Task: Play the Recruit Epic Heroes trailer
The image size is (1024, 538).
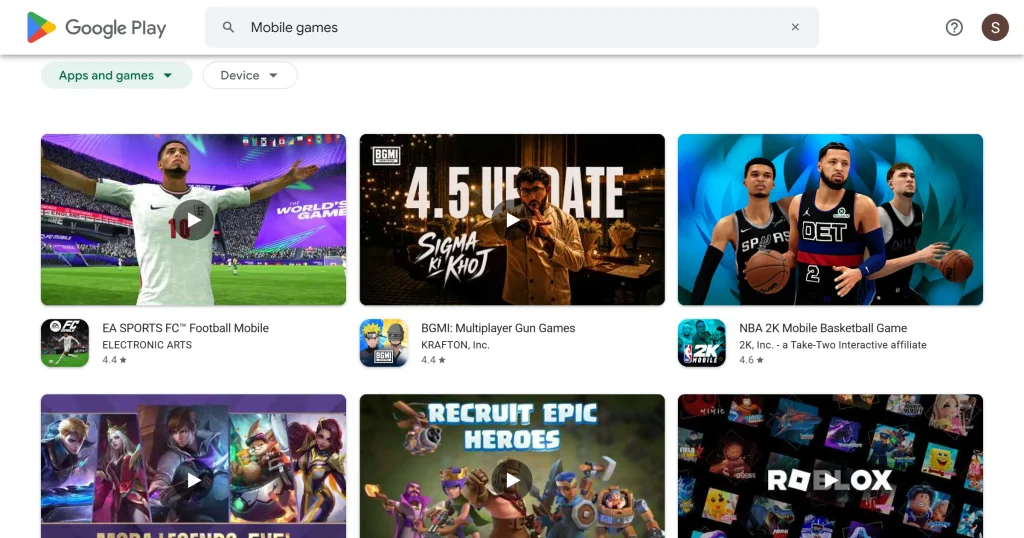Action: (512, 481)
